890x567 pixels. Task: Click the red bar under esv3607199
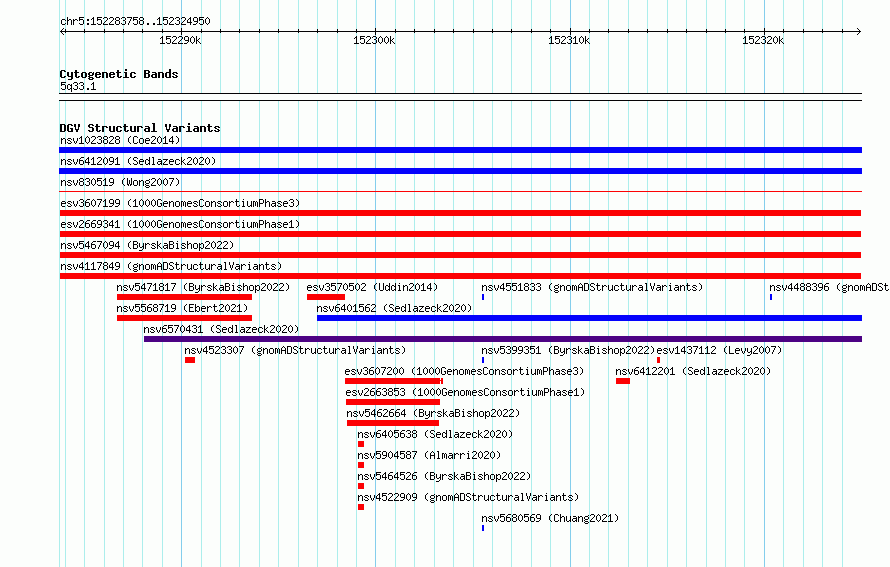point(460,213)
